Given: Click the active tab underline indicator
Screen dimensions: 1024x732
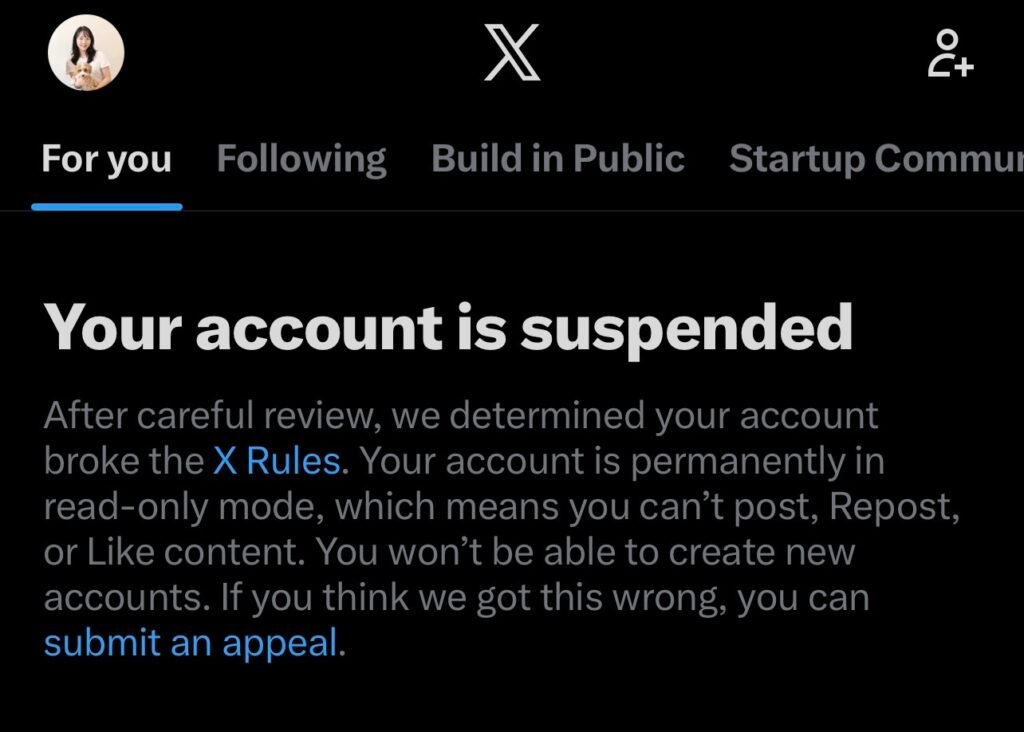Looking at the screenshot, I should click(106, 205).
